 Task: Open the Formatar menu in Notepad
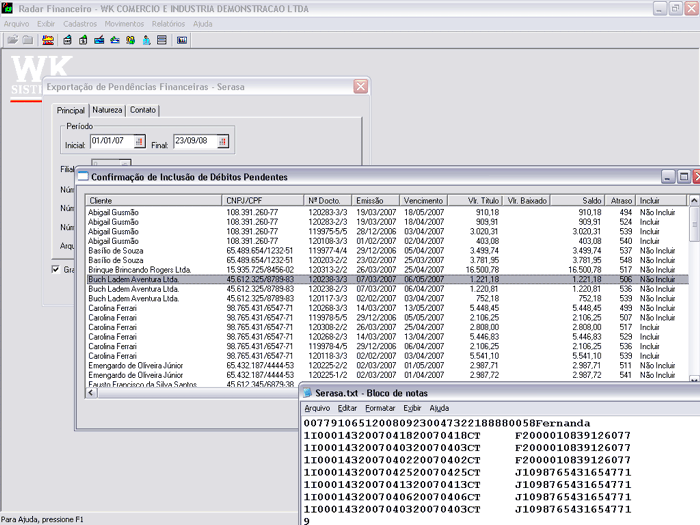[x=380, y=408]
